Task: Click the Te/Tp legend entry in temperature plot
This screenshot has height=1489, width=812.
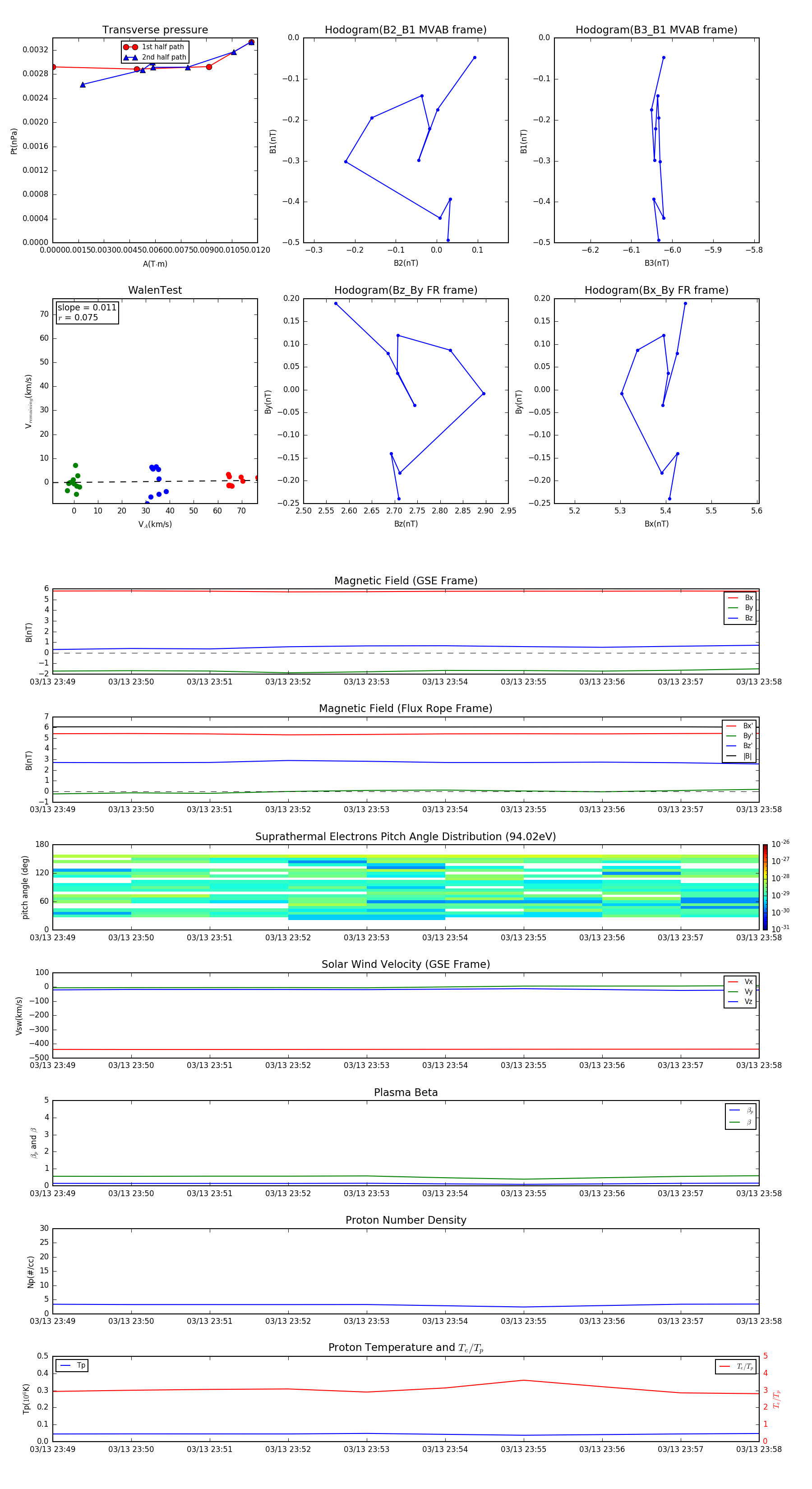Action: click(736, 1366)
